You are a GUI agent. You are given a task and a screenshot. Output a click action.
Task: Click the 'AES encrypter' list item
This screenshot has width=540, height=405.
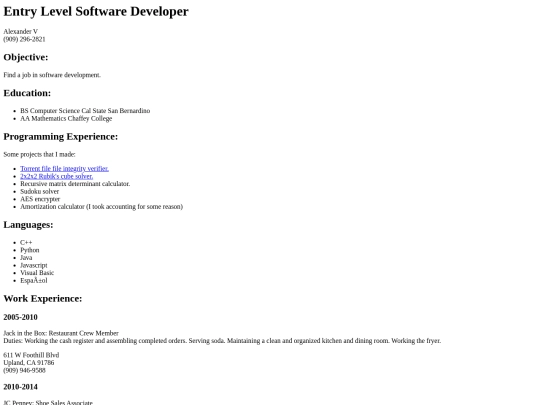[40, 199]
